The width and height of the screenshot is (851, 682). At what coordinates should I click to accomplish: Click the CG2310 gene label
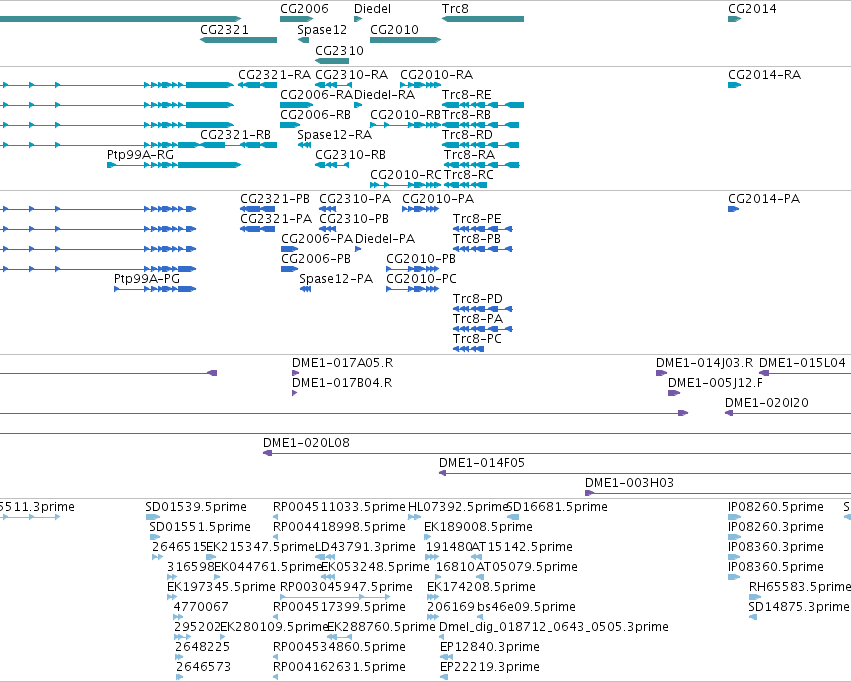[339, 50]
